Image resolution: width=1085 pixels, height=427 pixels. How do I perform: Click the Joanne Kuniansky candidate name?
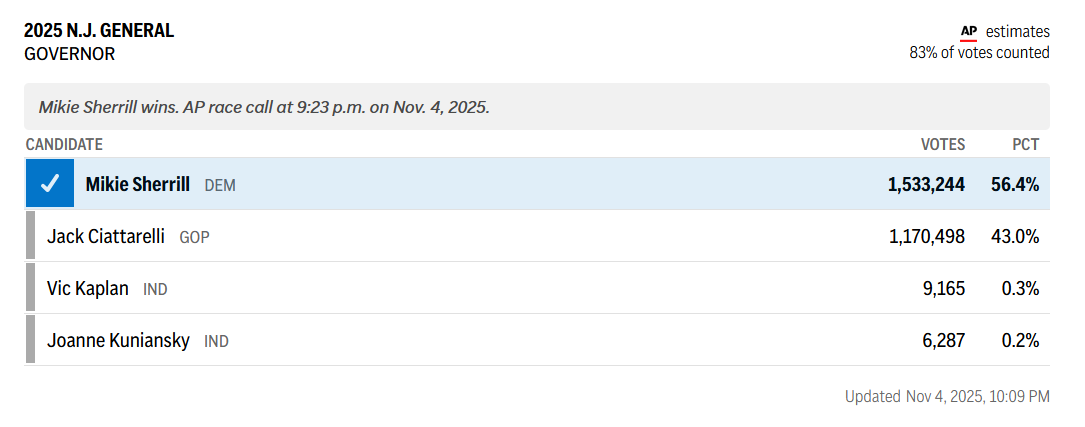118,341
